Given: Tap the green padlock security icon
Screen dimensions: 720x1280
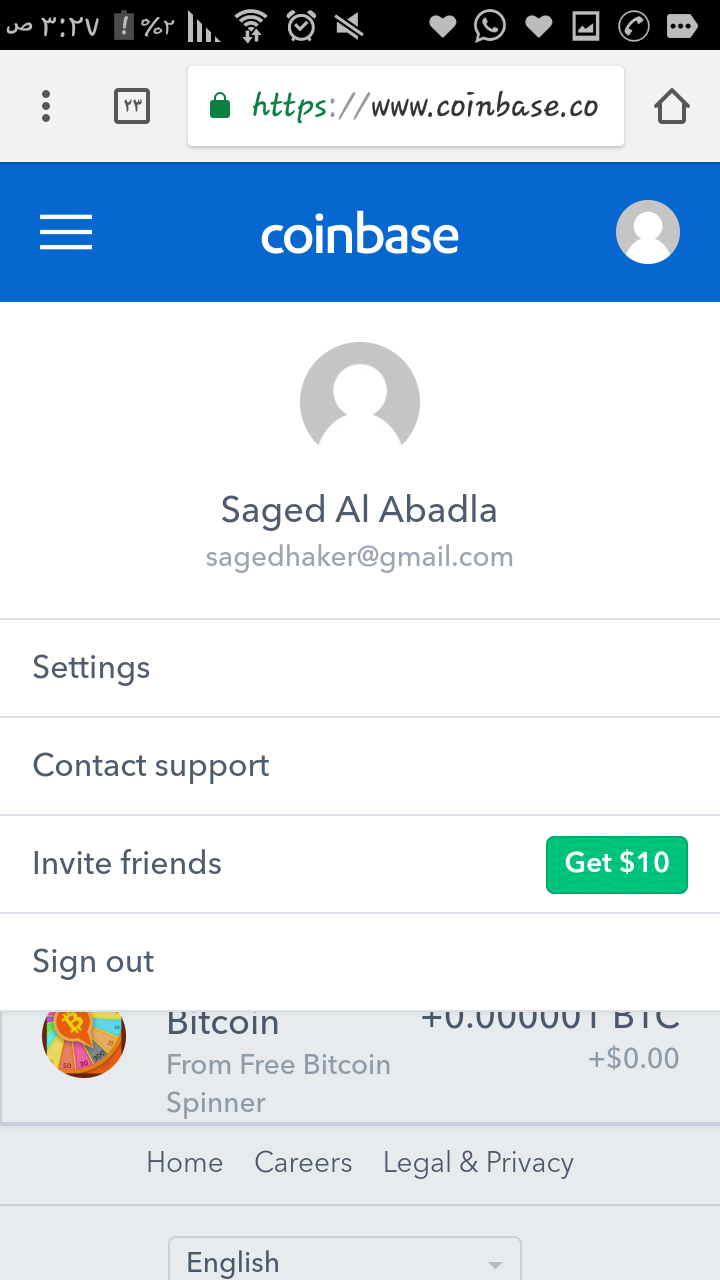Looking at the screenshot, I should (220, 106).
